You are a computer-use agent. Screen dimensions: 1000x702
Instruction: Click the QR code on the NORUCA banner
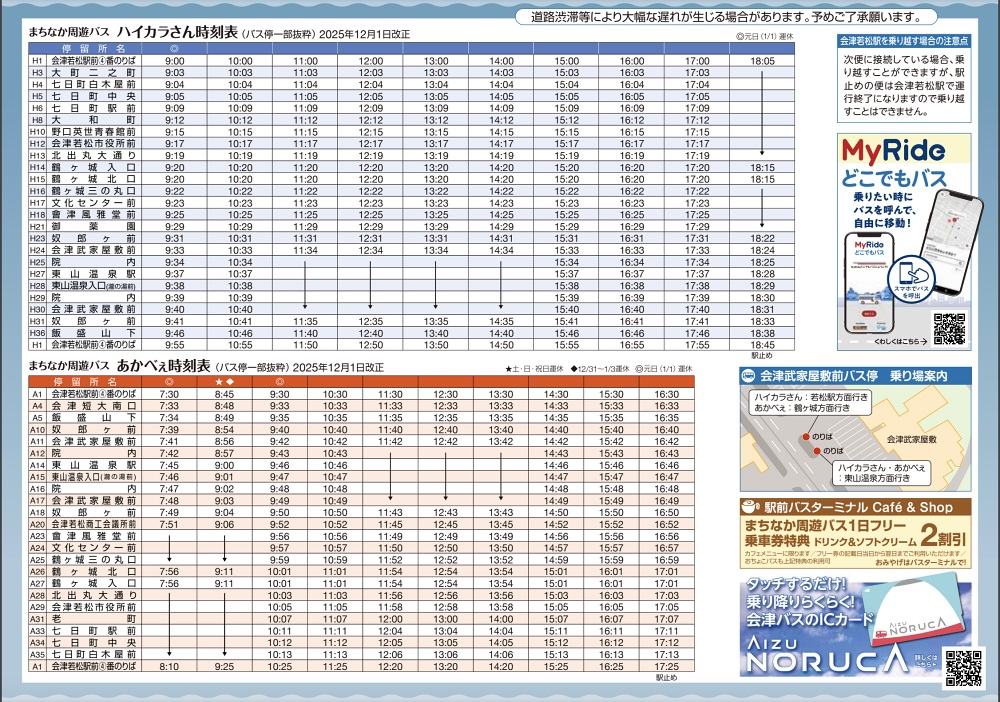tap(963, 668)
